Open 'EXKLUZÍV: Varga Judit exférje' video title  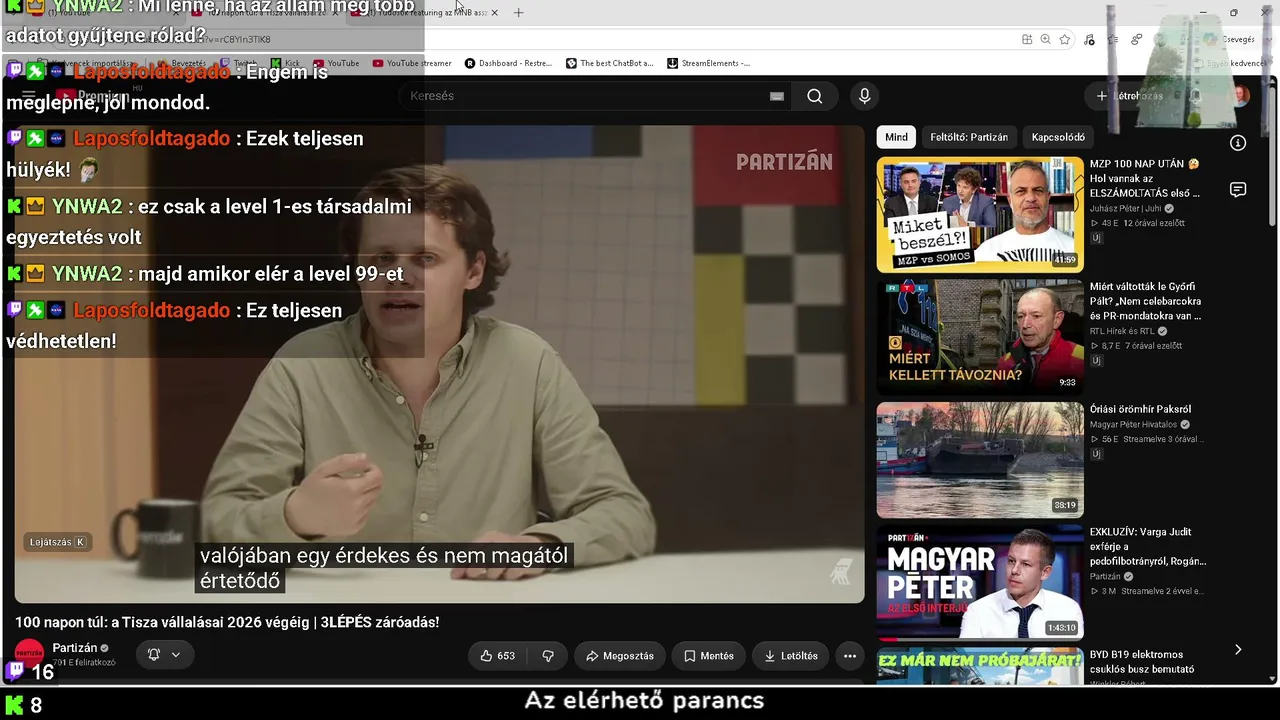click(1148, 547)
